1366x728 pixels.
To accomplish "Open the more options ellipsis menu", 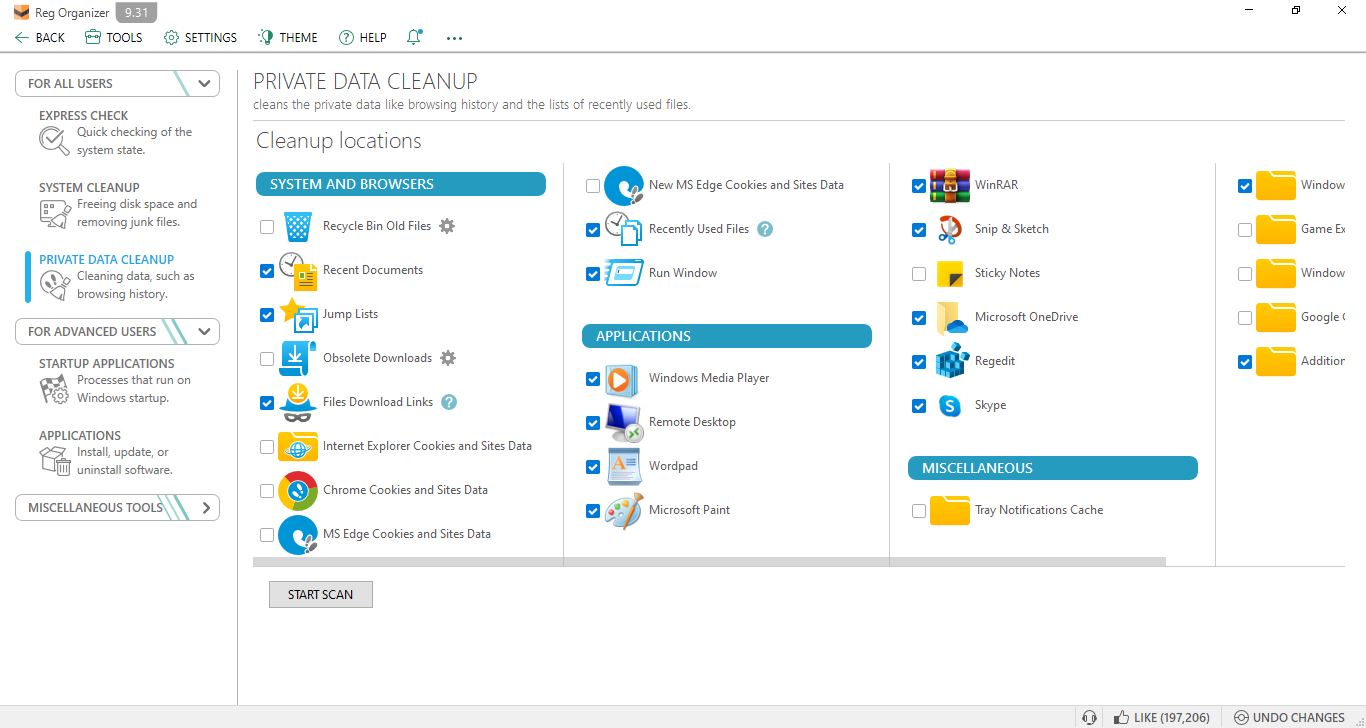I will coord(455,38).
